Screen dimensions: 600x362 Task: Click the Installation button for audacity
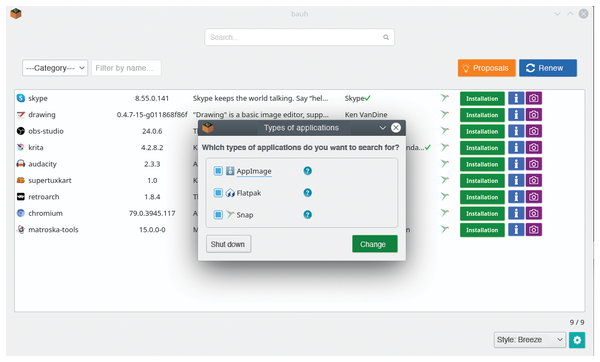482,164
